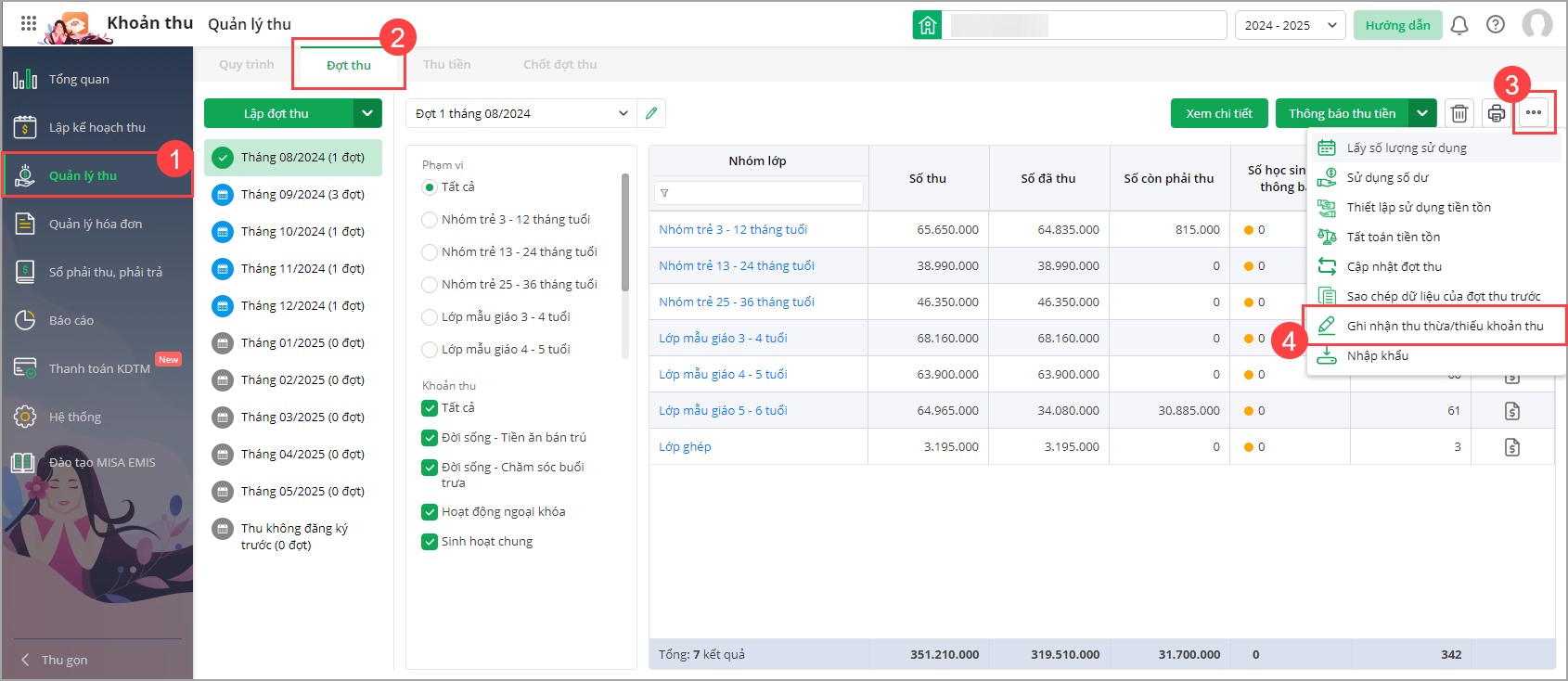Click the Lập đợt thu button

click(x=278, y=113)
